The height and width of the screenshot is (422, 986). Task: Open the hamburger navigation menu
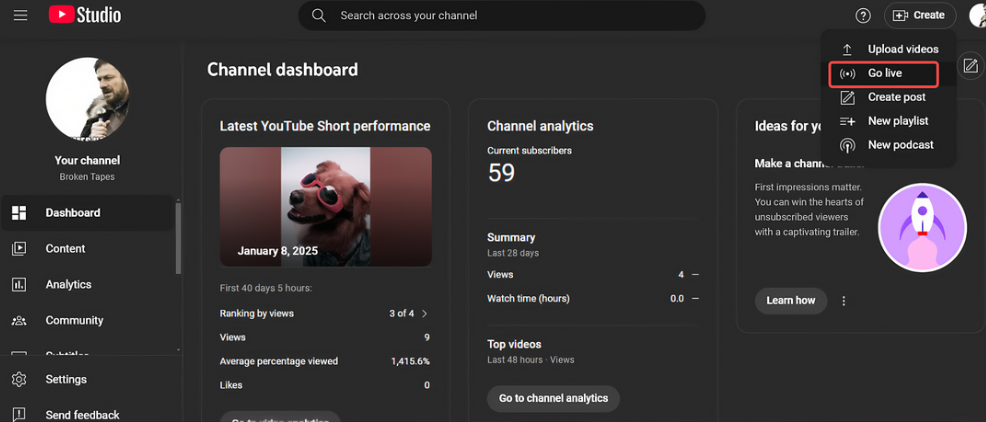(20, 15)
